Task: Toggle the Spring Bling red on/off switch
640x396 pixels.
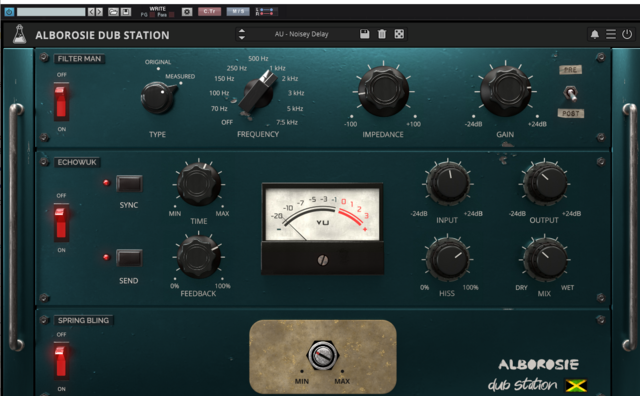Action: click(x=61, y=361)
